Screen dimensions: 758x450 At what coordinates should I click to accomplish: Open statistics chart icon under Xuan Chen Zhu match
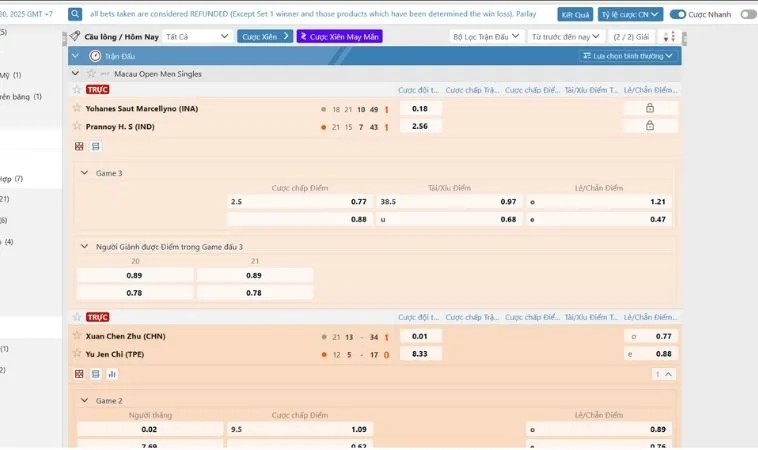tap(112, 374)
